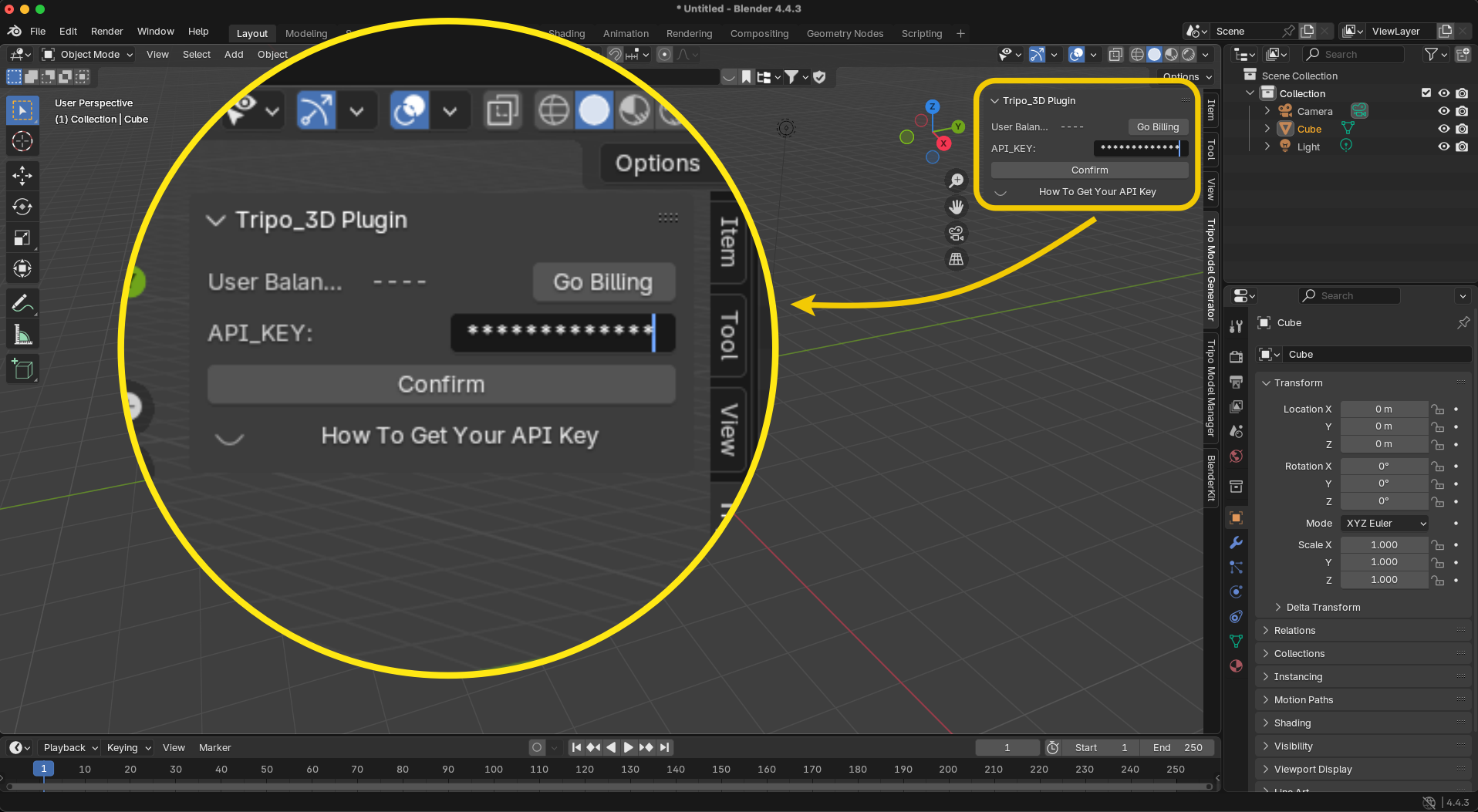Select the Scale tool in toolbar
This screenshot has width=1478, height=812.
point(22,238)
